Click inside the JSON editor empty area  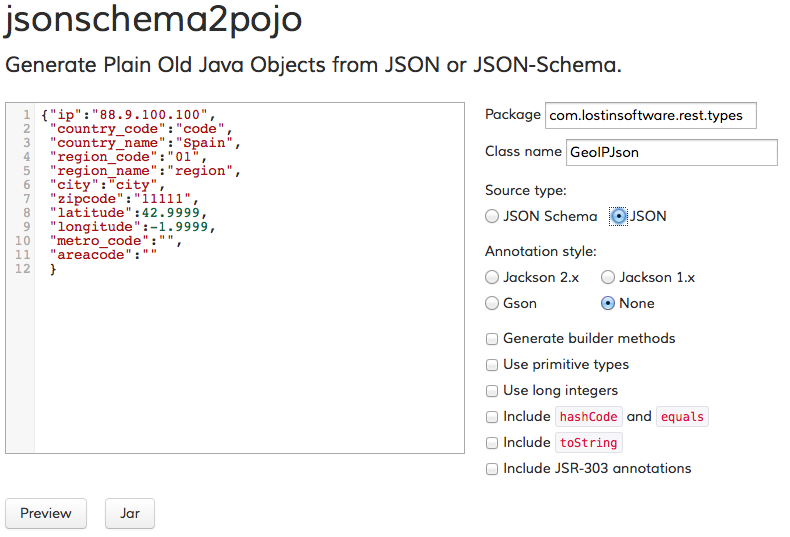(249, 363)
